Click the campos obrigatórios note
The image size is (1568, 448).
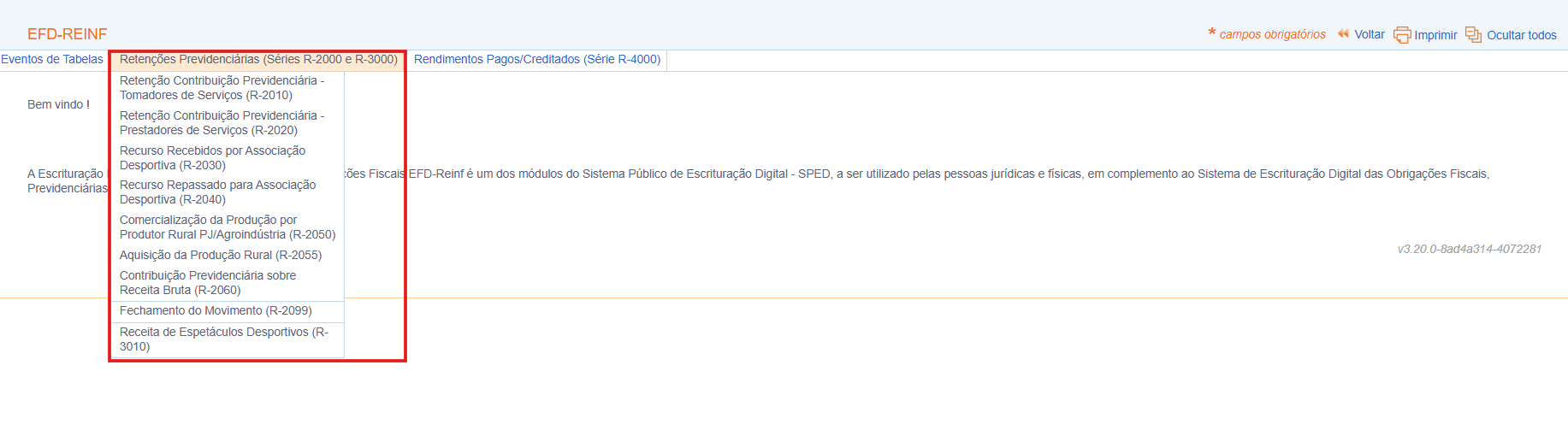1272,34
